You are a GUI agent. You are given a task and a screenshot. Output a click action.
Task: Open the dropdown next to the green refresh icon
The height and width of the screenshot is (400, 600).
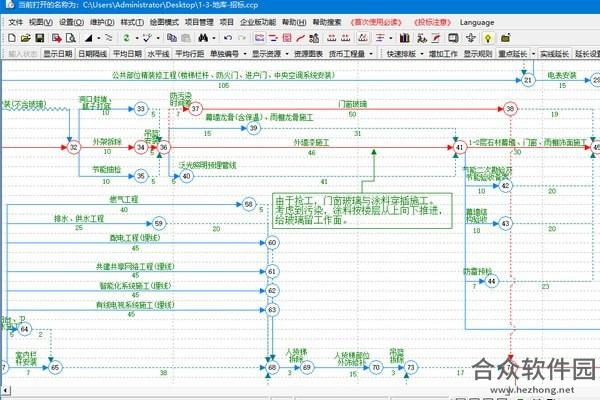(137, 38)
